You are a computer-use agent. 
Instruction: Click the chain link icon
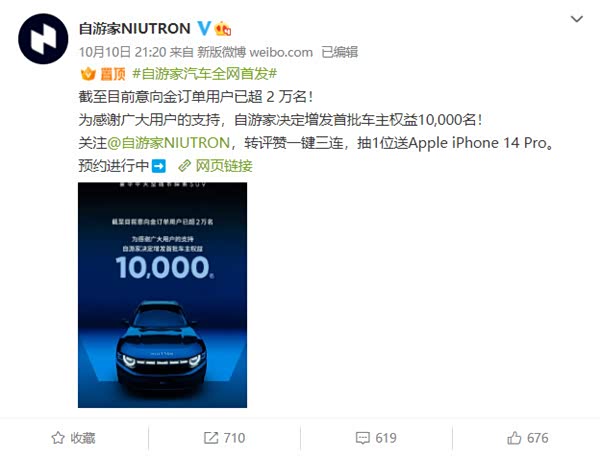tap(185, 166)
